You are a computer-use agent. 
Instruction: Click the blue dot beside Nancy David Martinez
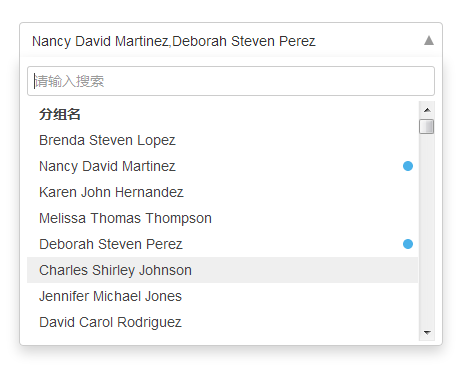point(408,166)
